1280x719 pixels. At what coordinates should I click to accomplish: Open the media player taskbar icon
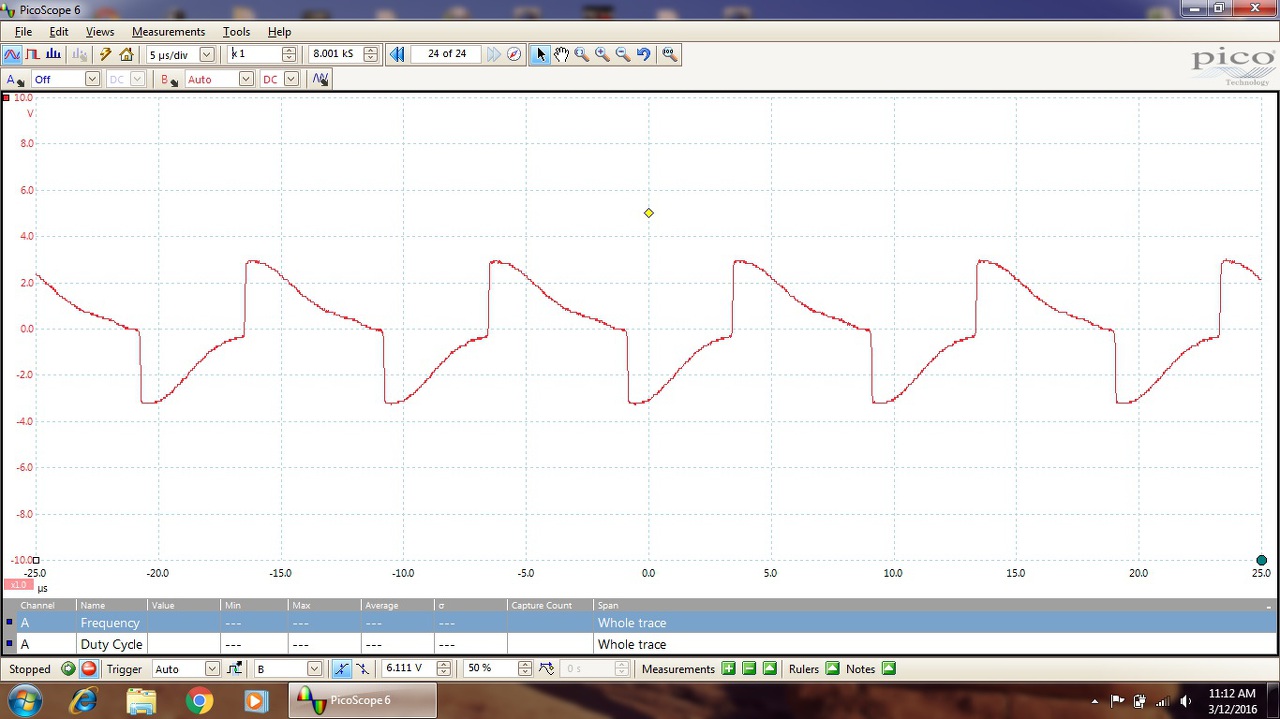[255, 701]
